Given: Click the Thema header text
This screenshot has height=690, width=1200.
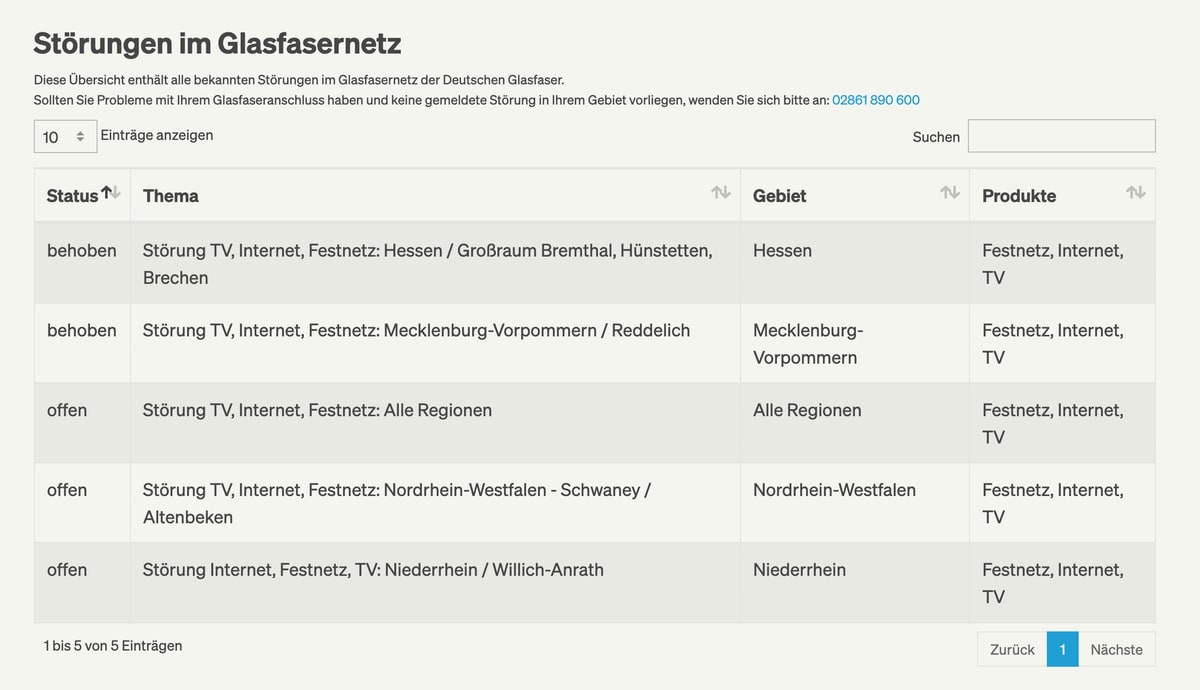Looking at the screenshot, I should click(171, 196).
